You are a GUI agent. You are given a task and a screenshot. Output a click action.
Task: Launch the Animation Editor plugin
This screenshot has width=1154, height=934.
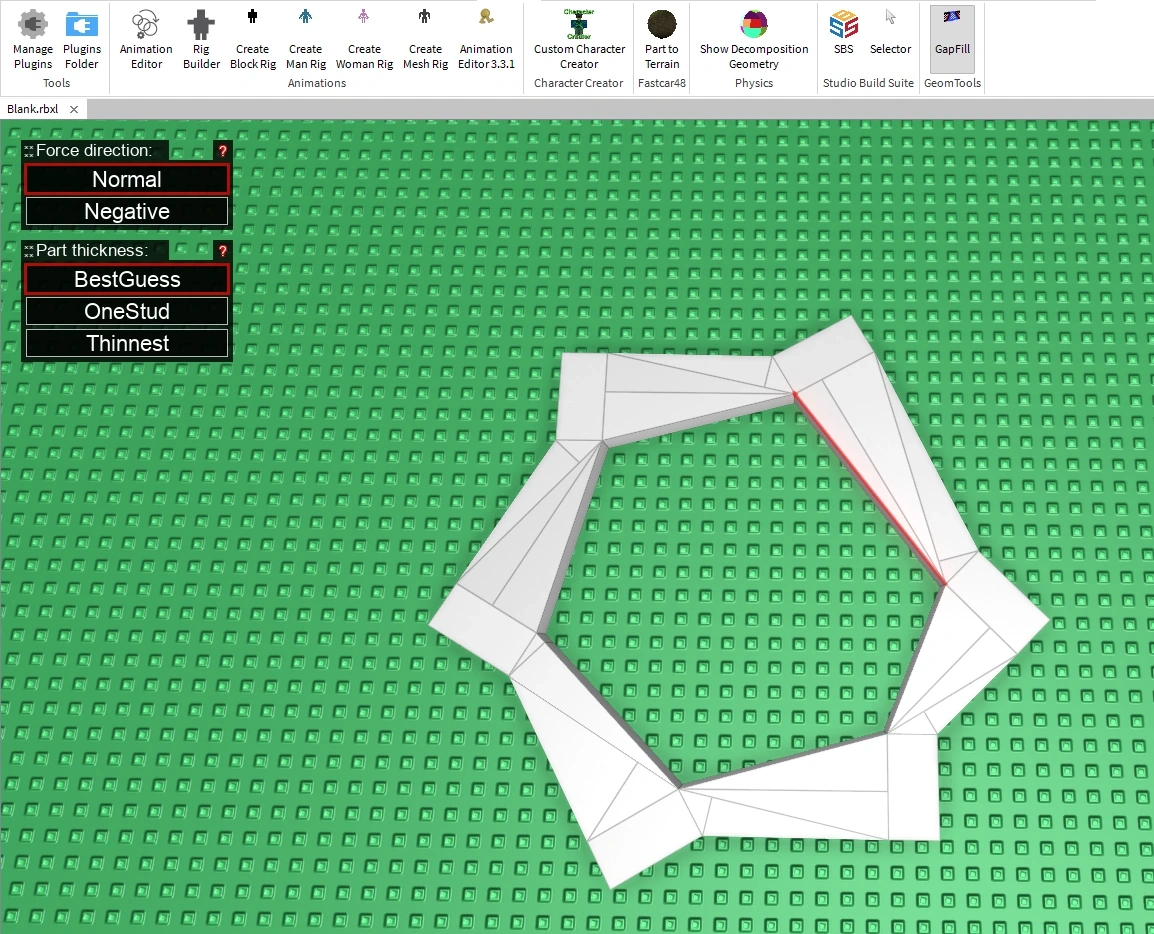tap(146, 39)
